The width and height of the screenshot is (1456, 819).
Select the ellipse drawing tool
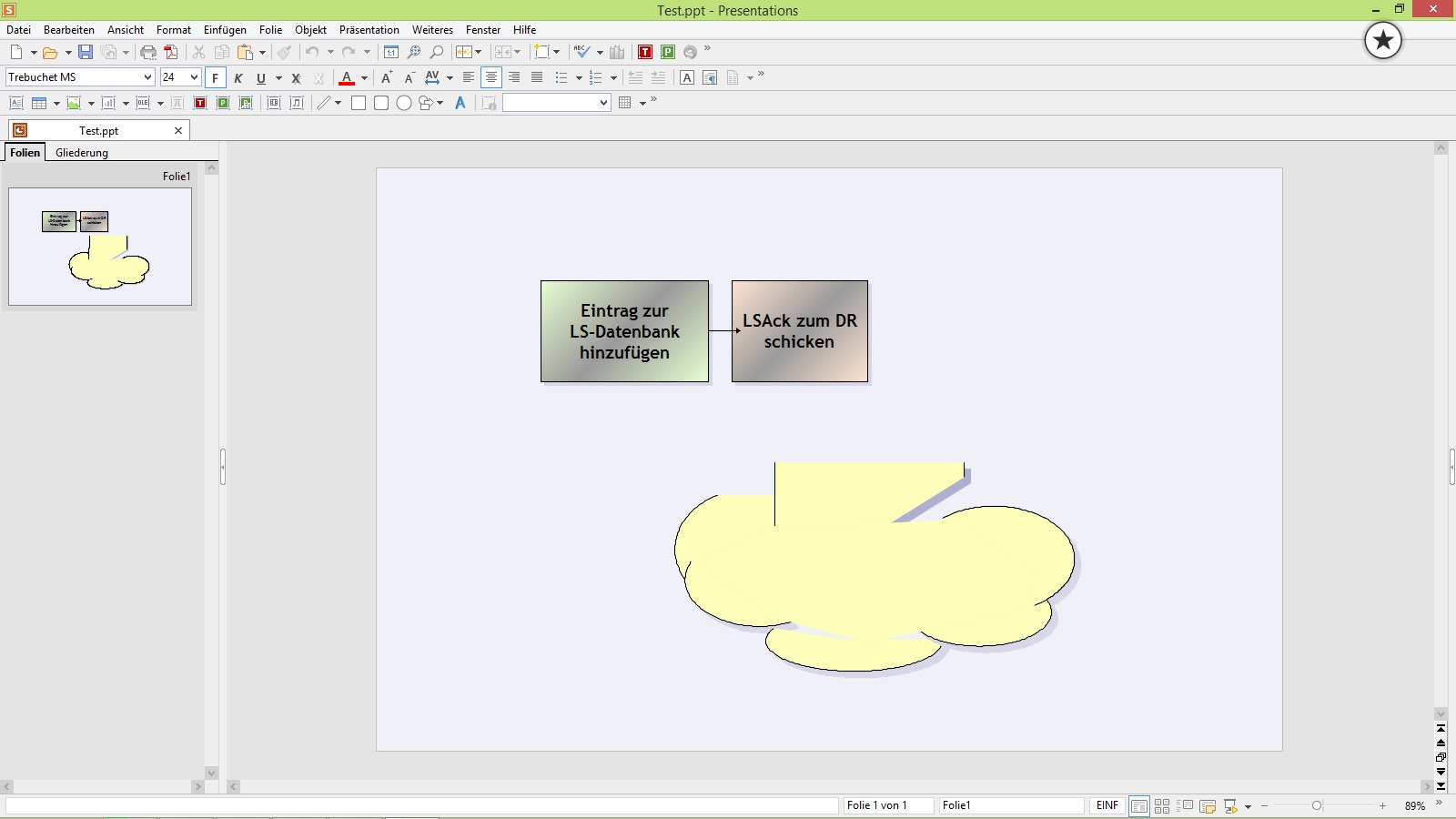pos(404,103)
